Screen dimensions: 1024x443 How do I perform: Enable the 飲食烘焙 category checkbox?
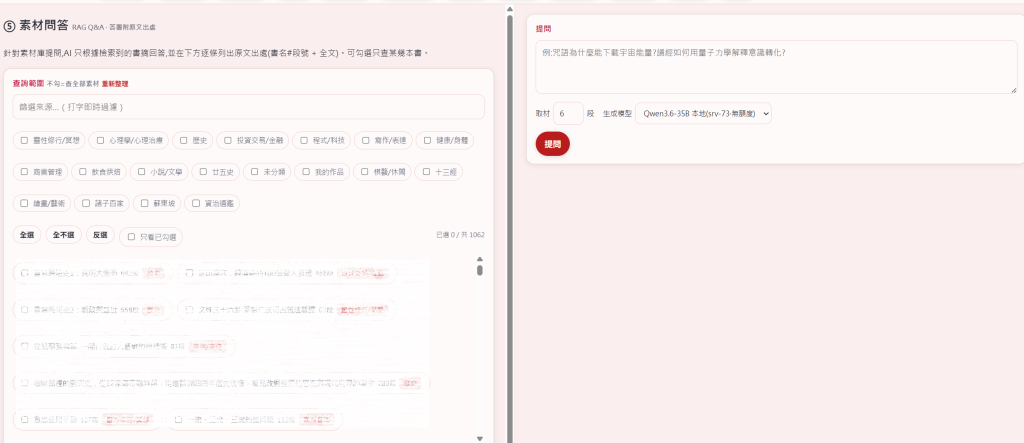pyautogui.click(x=83, y=172)
